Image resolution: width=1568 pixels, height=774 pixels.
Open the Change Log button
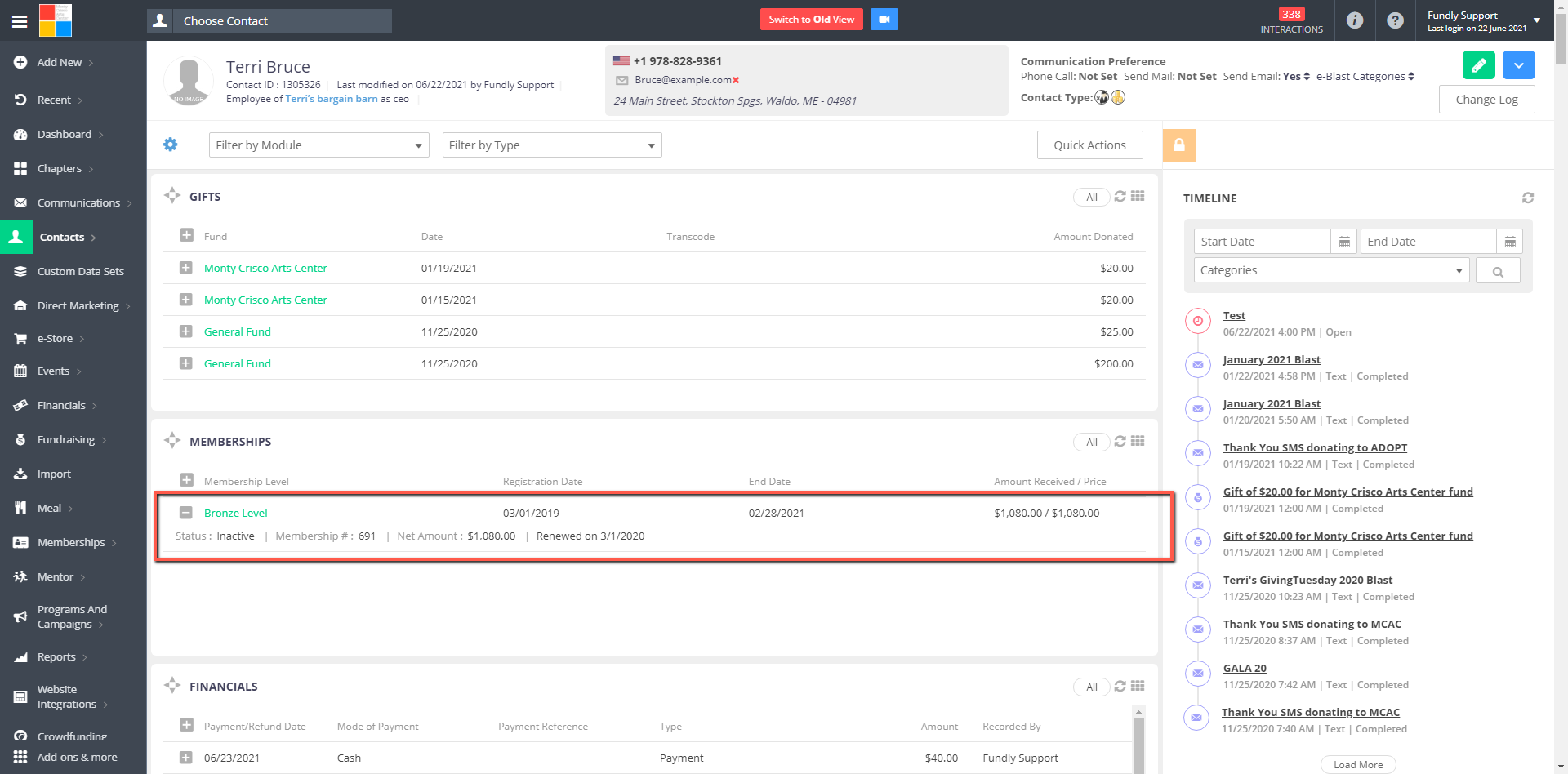tap(1486, 100)
